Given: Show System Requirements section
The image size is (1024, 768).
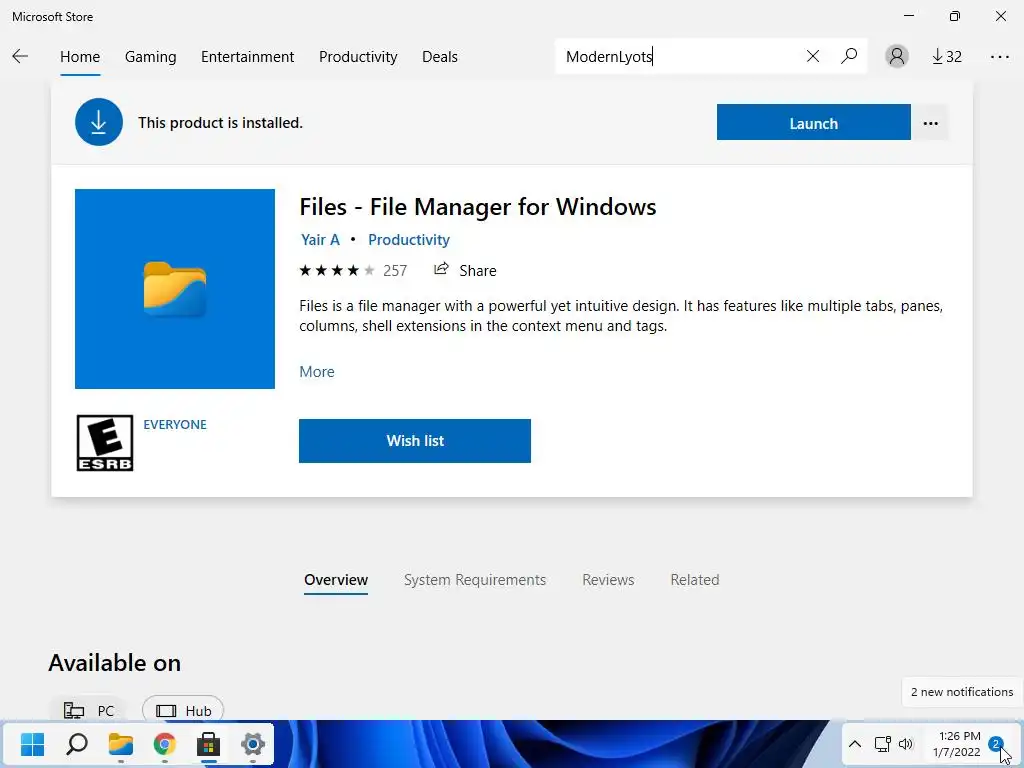Looking at the screenshot, I should coord(475,580).
